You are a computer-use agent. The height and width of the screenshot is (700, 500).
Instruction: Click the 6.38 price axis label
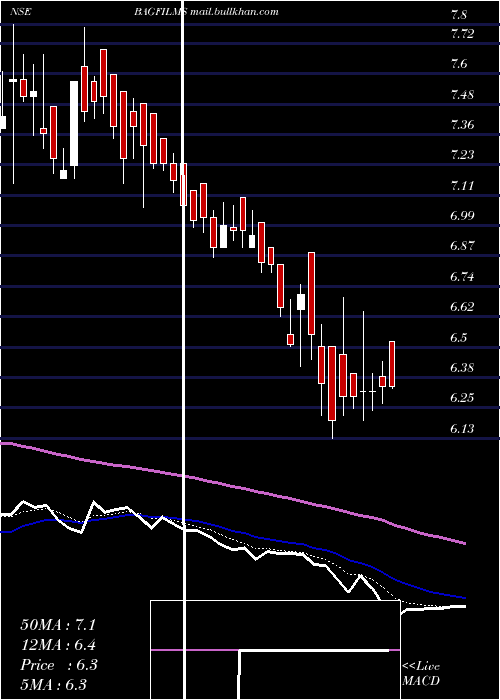tap(462, 367)
